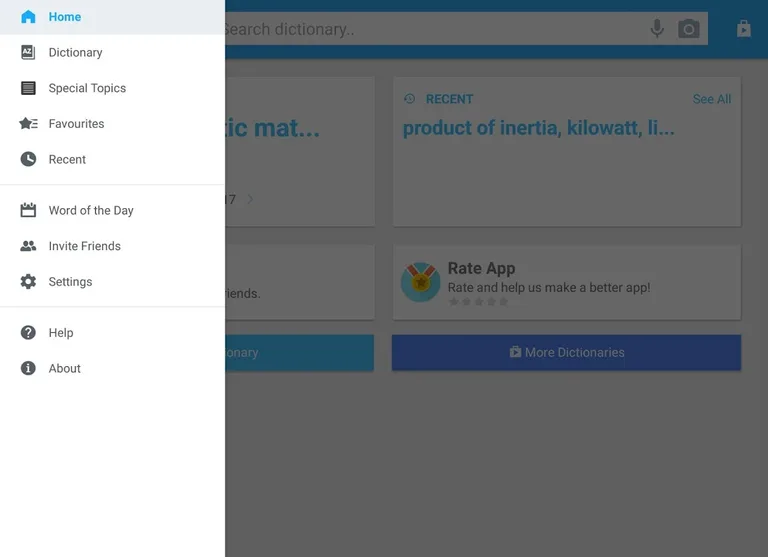Click the Favourites star icon

tap(28, 124)
